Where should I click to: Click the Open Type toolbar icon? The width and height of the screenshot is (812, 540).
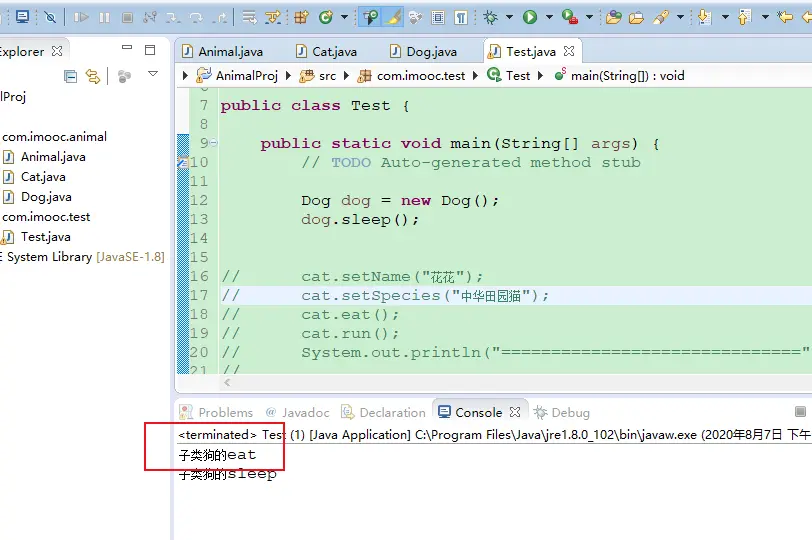pos(614,17)
